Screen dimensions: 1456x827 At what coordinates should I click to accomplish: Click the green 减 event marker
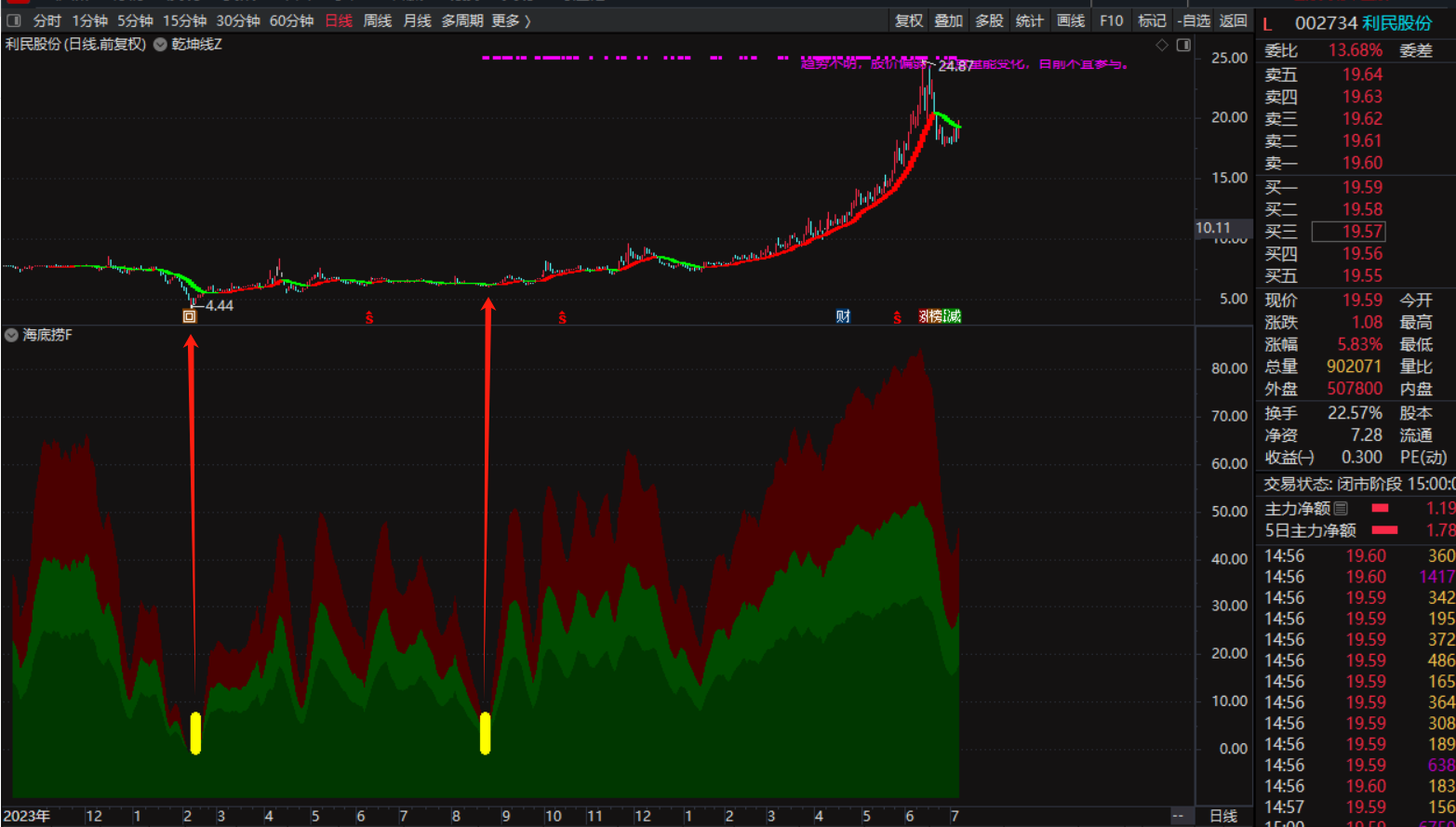tap(953, 316)
